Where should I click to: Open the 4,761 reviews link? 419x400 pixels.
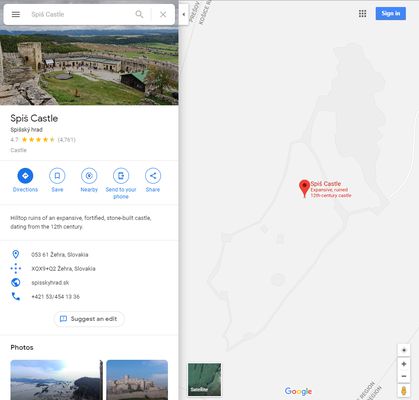[67, 140]
